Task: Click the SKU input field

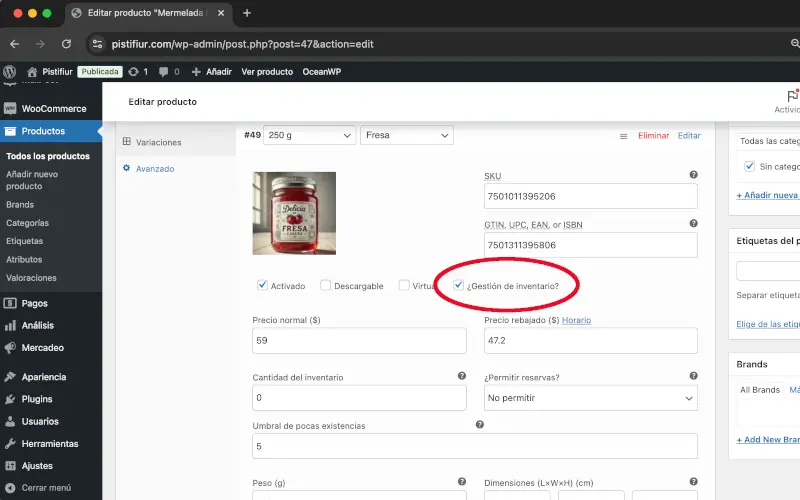Action: point(591,196)
